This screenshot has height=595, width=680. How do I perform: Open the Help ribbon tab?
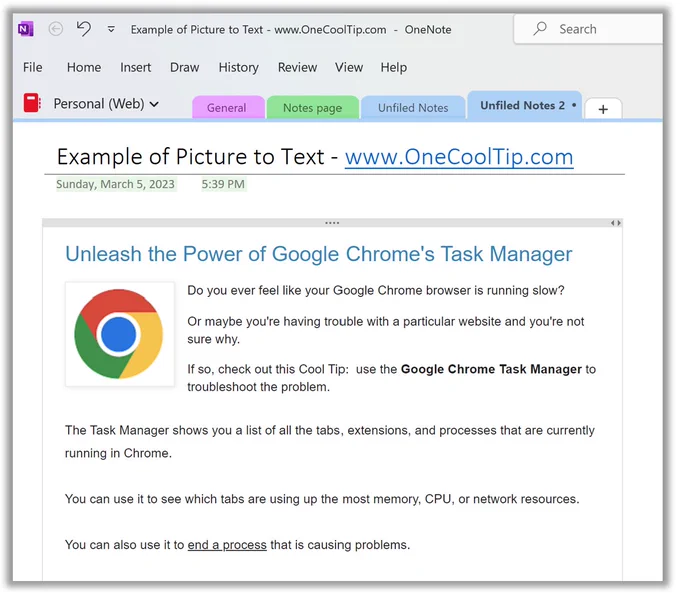(394, 68)
